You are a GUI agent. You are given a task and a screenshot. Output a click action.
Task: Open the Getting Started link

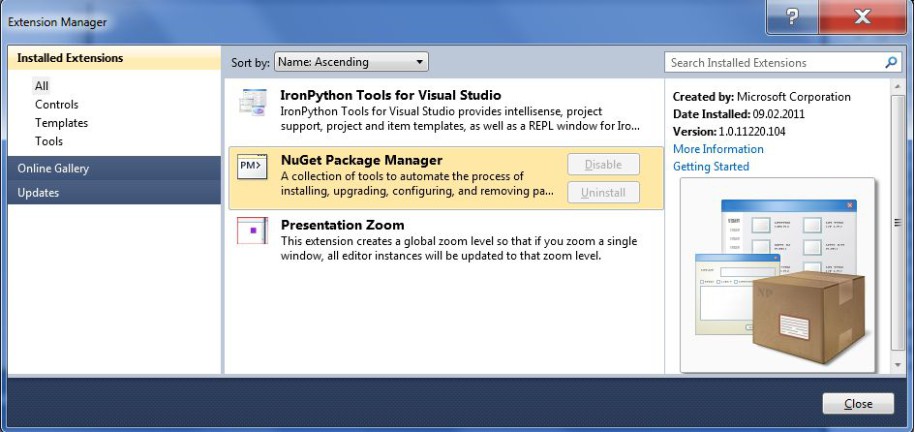711,166
